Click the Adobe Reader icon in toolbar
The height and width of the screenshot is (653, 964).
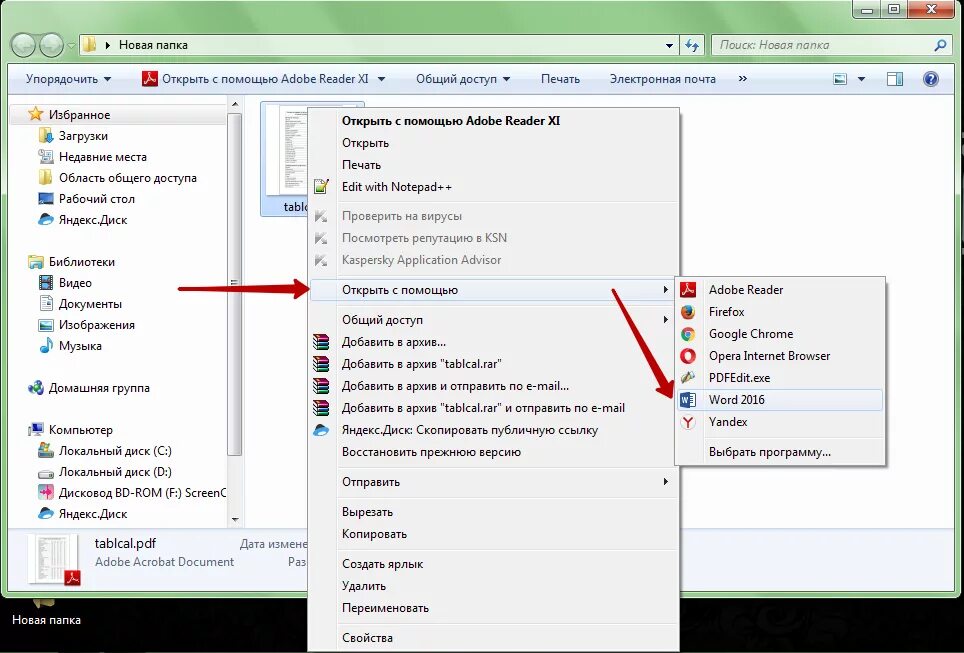(x=149, y=79)
